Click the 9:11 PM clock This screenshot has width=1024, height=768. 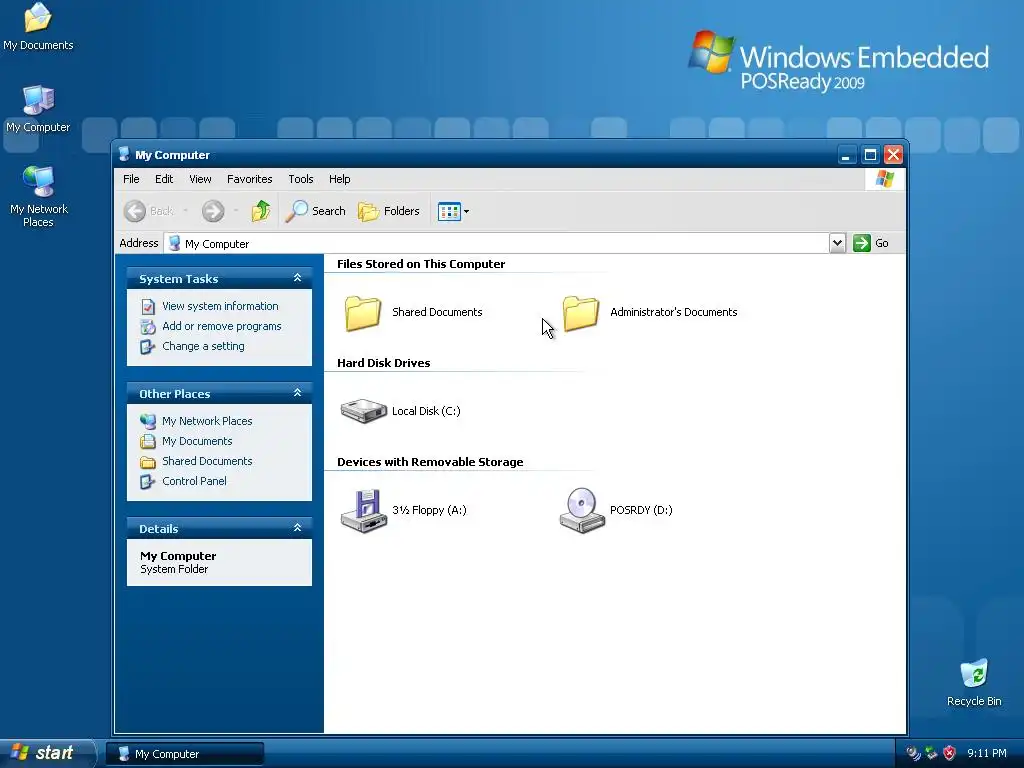click(987, 754)
